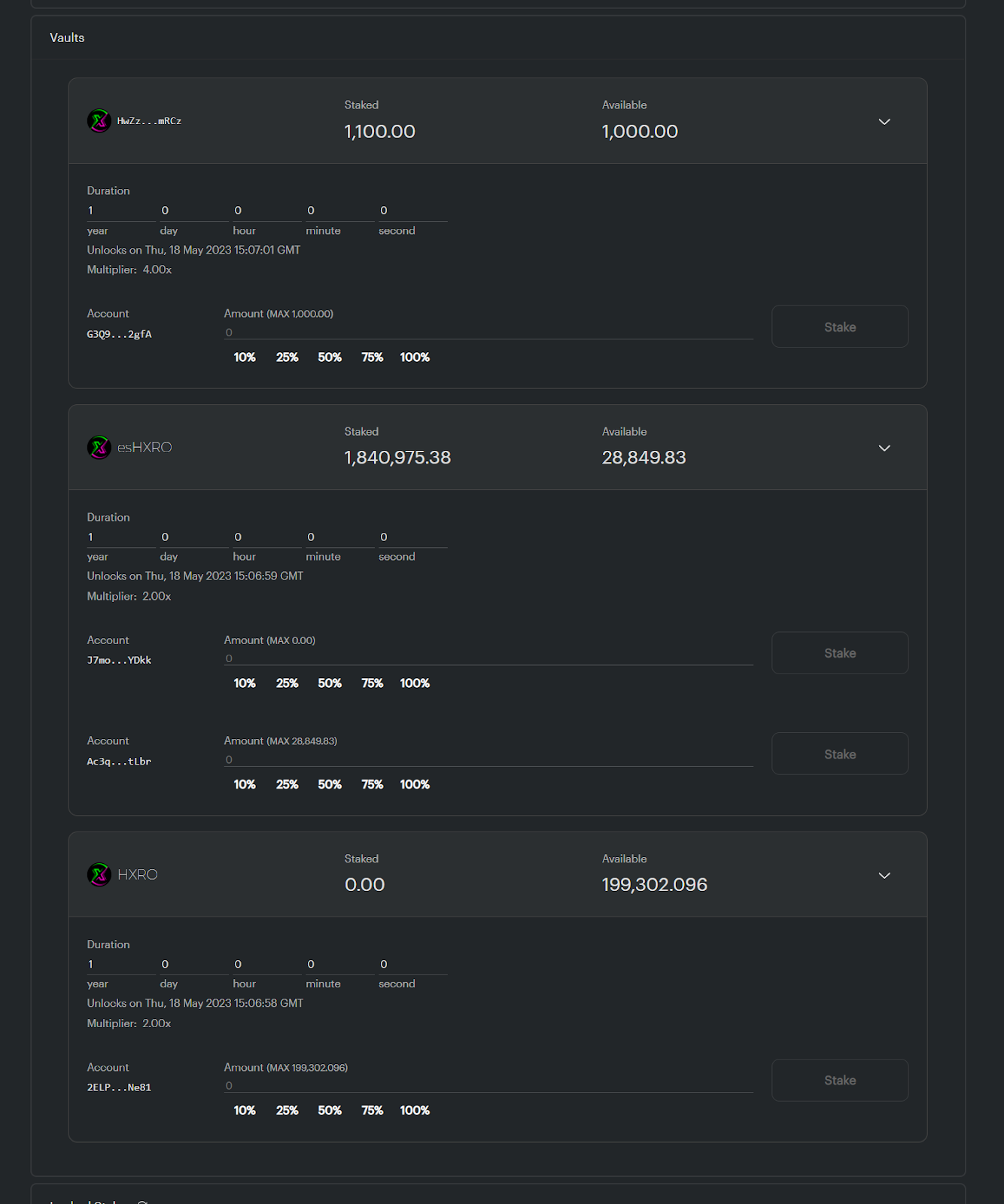Click the esHXRO vault token icon
This screenshot has width=1004, height=1204.
(99, 447)
